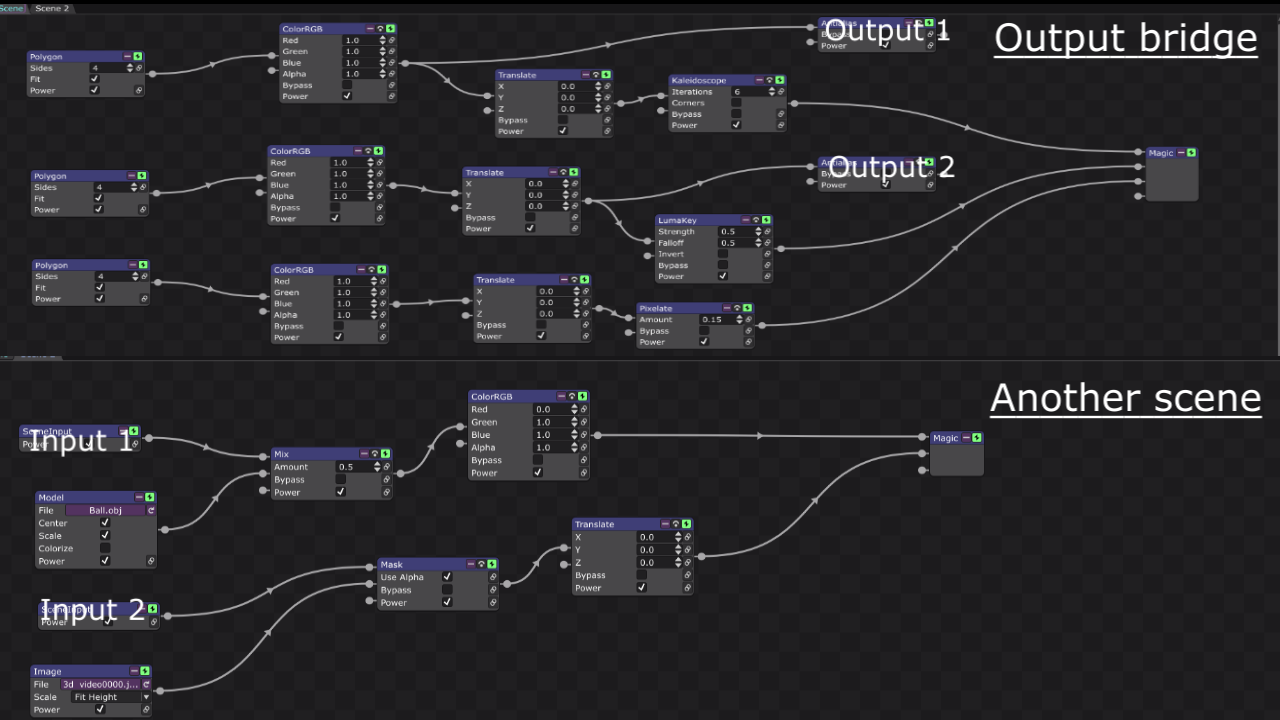Image resolution: width=1280 pixels, height=720 pixels.
Task: Collapse the Mix node with its minus icon
Action: point(365,454)
